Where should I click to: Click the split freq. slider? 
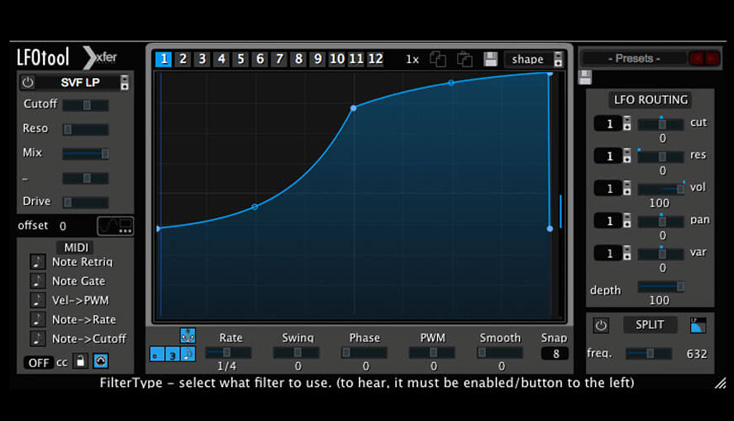coord(649,354)
